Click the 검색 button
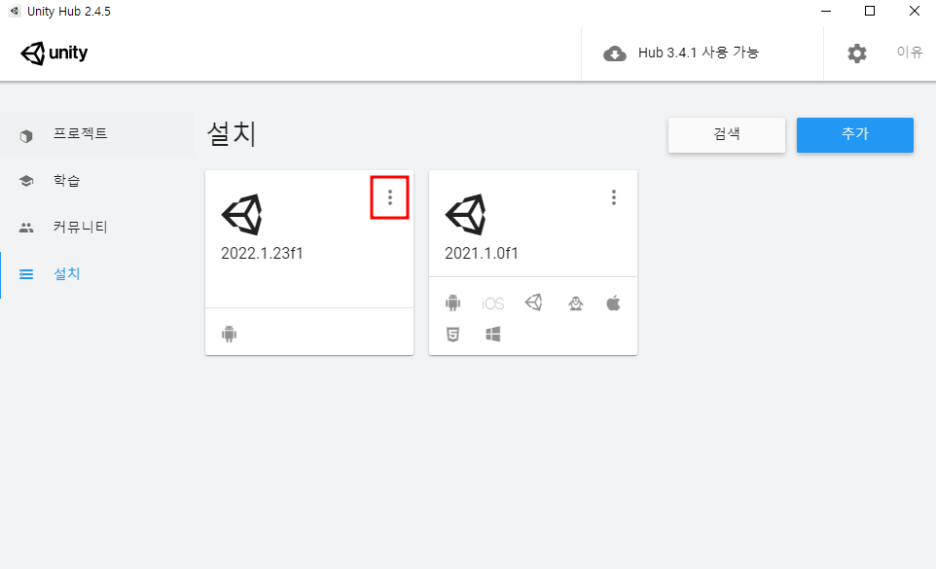Image resolution: width=936 pixels, height=569 pixels. (x=726, y=135)
